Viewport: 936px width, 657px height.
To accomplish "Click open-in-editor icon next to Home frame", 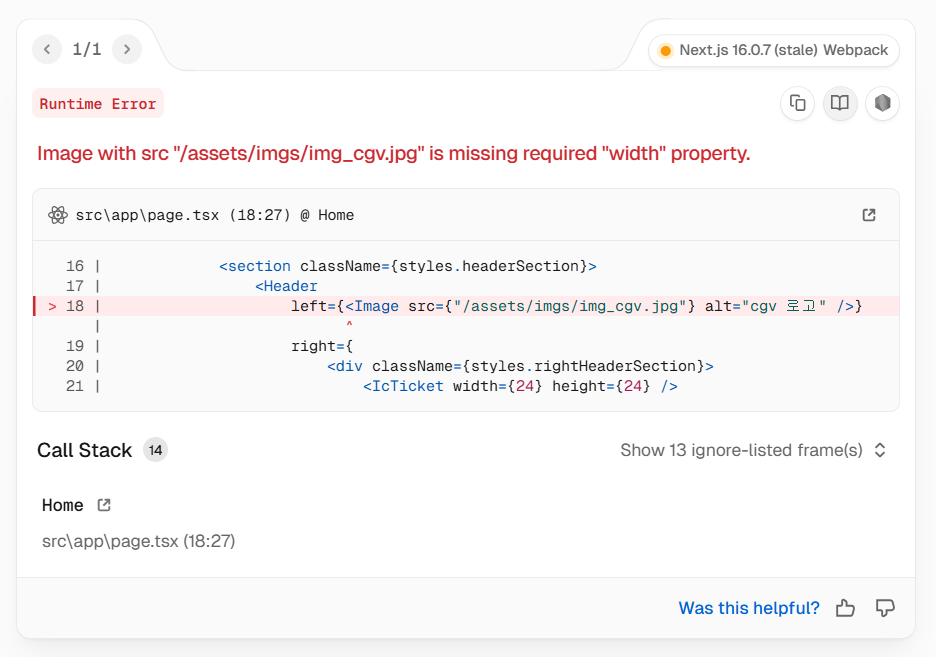I will 104,505.
